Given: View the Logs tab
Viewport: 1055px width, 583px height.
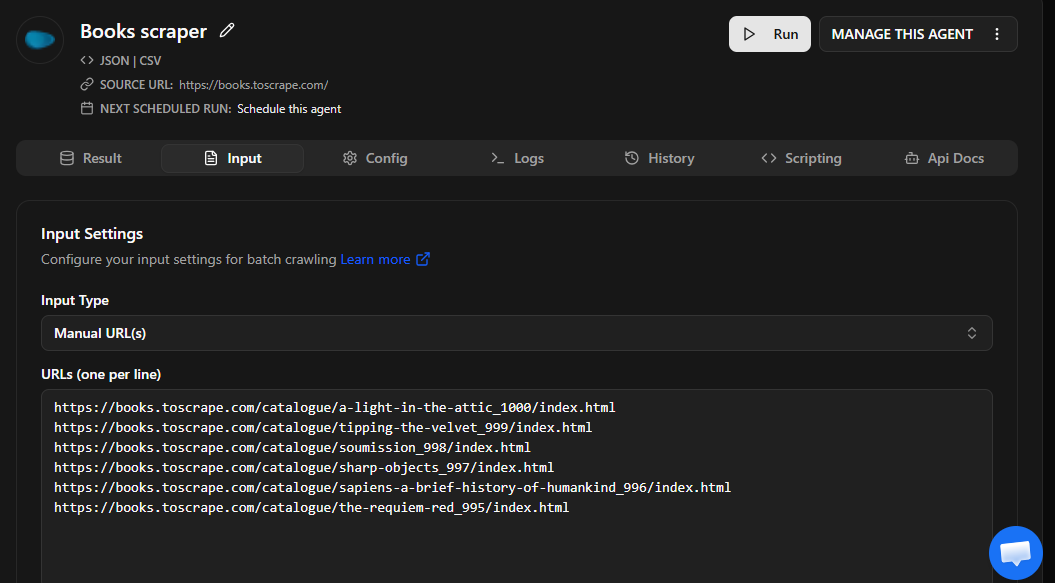Looking at the screenshot, I should (517, 158).
